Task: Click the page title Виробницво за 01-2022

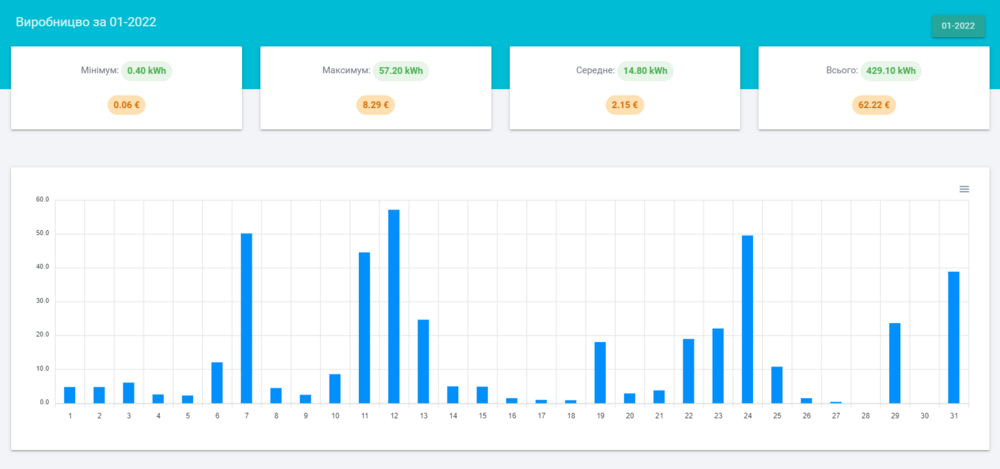Action: pos(86,22)
